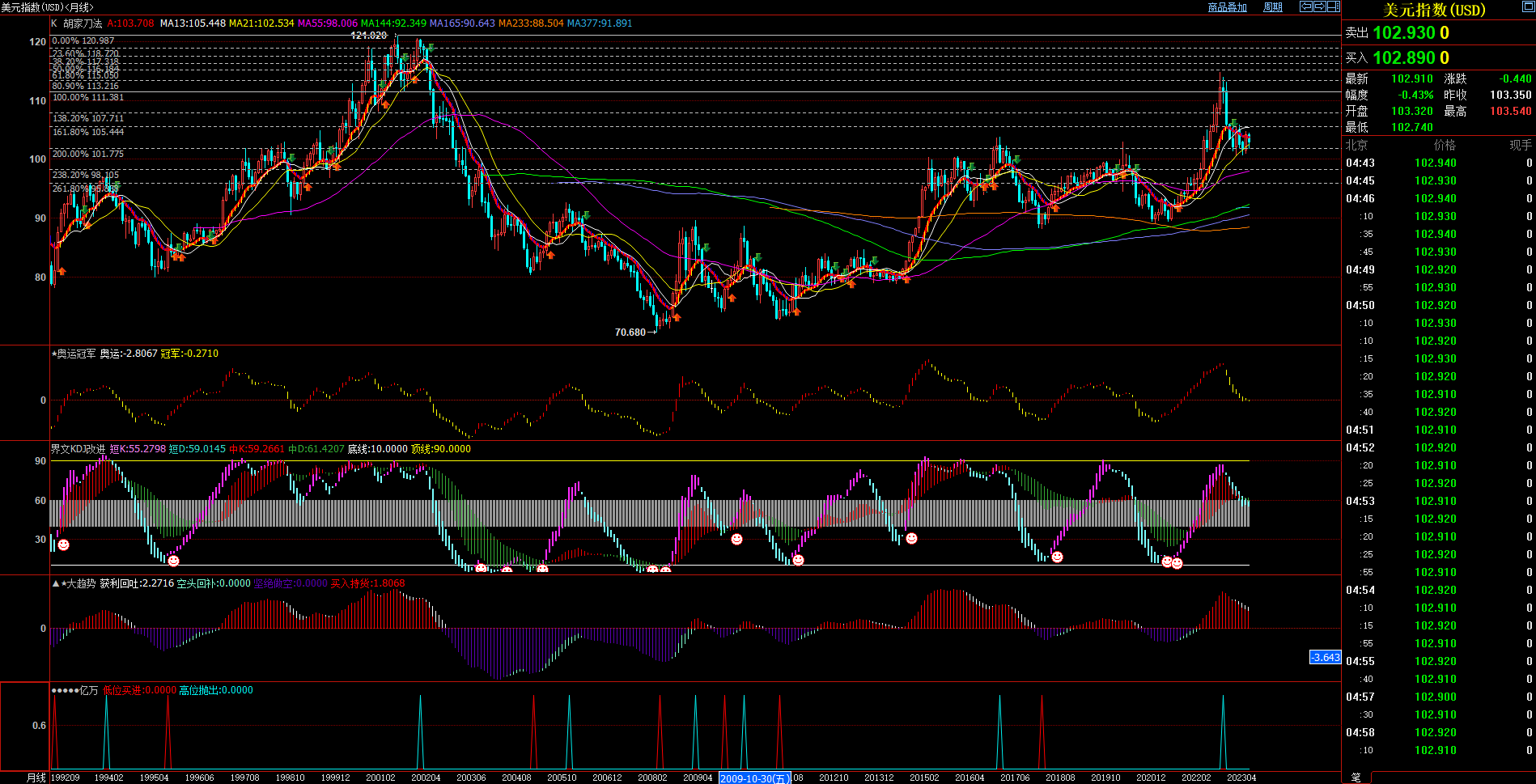1536x784 pixels.
Task: Click smiley marker below 201808 dip
Action: tap(1057, 557)
